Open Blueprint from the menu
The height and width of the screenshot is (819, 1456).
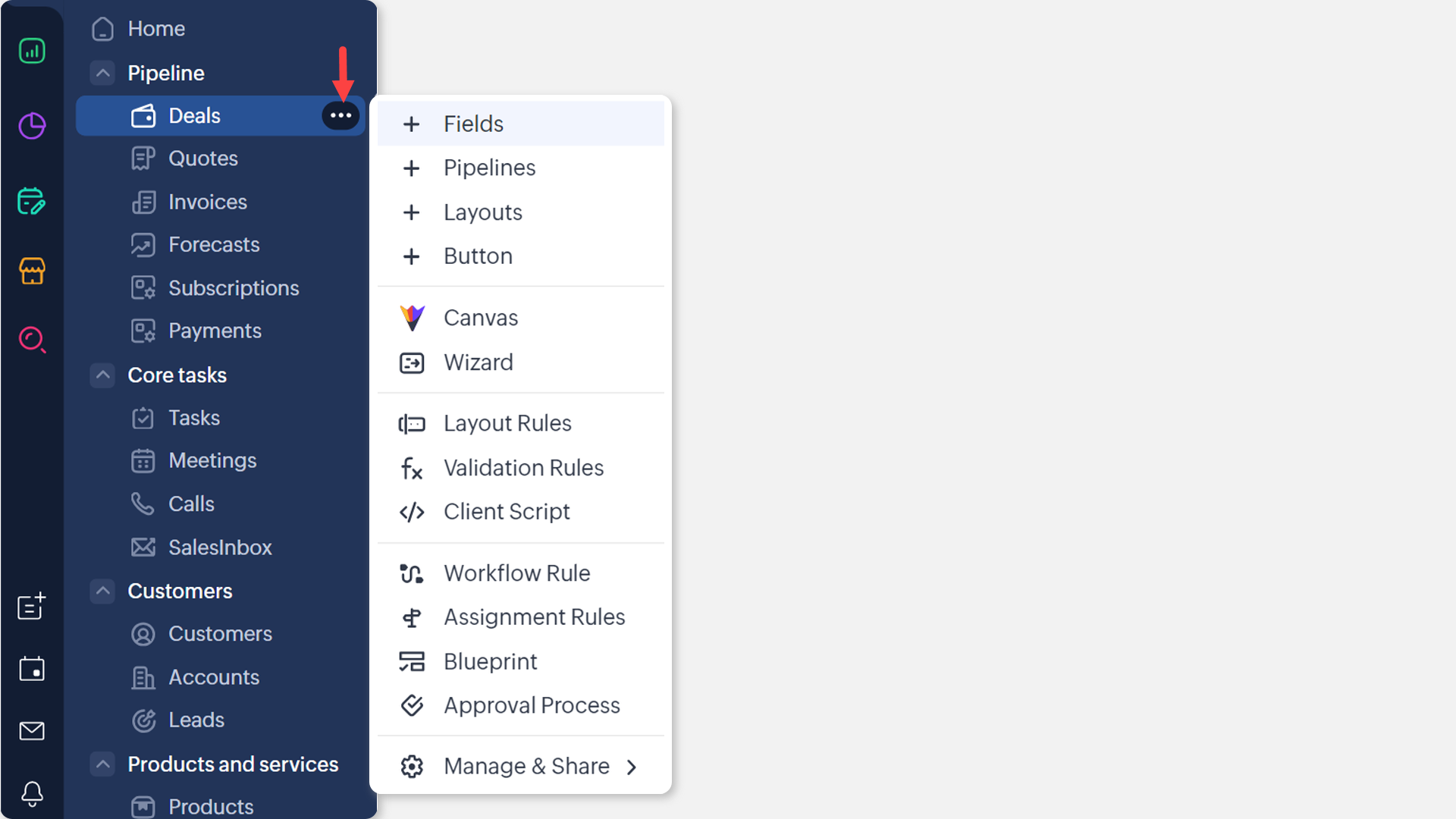490,661
